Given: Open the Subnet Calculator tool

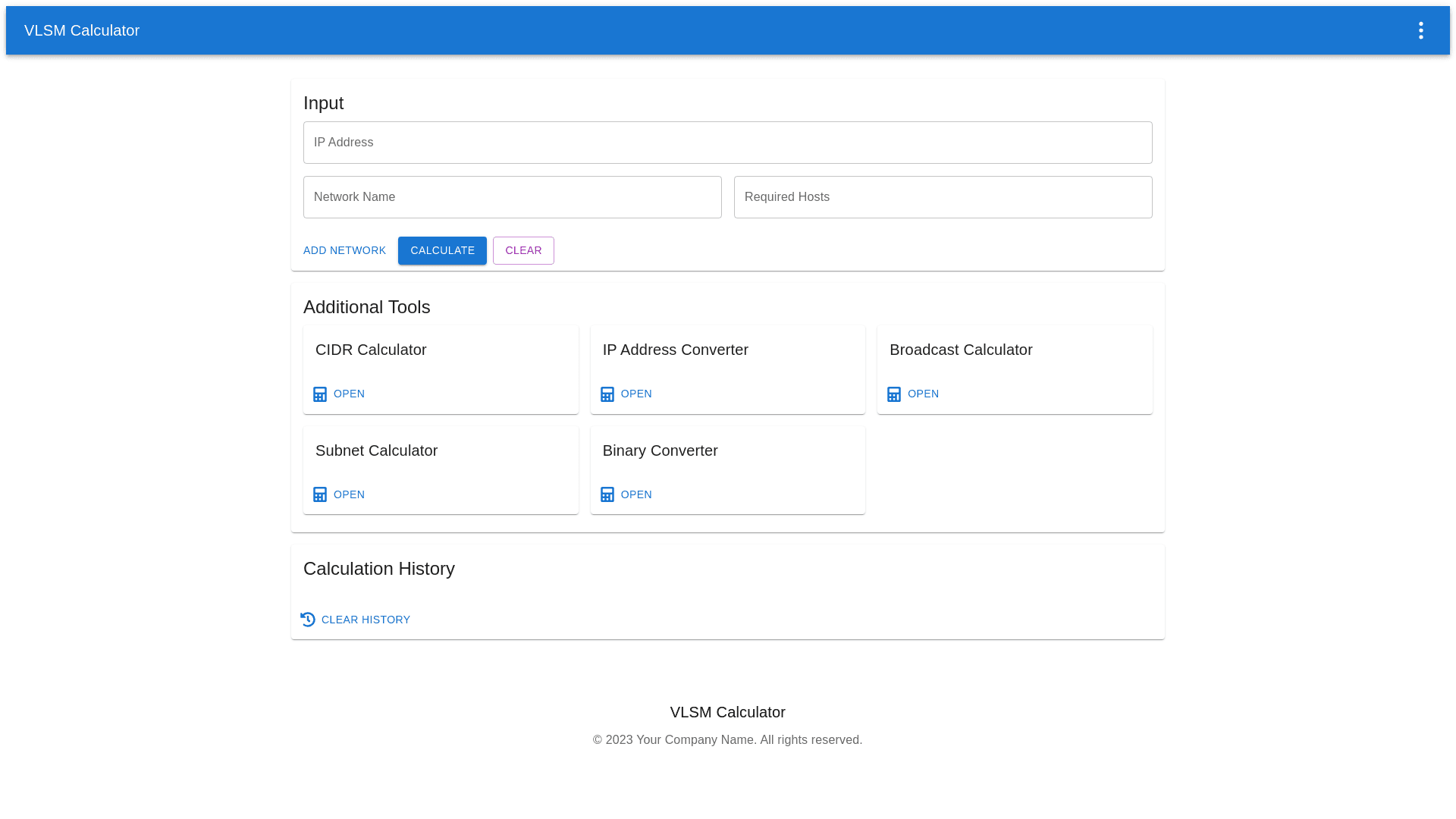Looking at the screenshot, I should click(349, 494).
